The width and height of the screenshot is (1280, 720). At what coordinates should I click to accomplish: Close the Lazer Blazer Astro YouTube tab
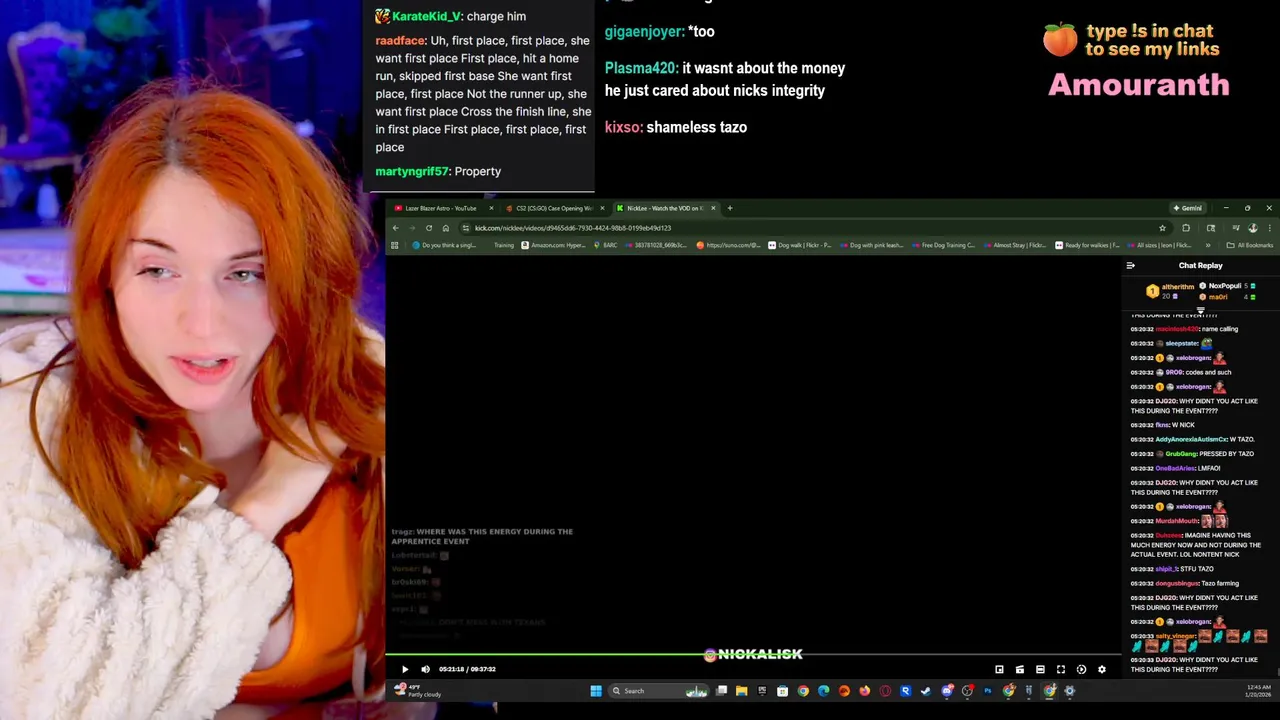pos(490,208)
